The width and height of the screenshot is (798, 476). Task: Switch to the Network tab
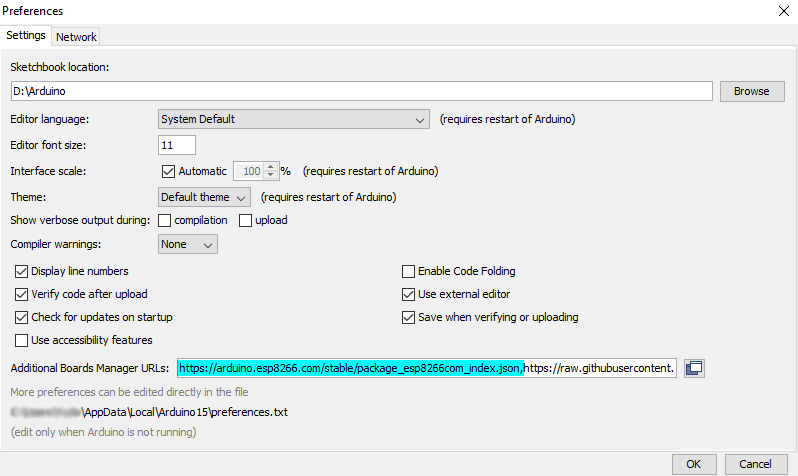[x=76, y=37]
